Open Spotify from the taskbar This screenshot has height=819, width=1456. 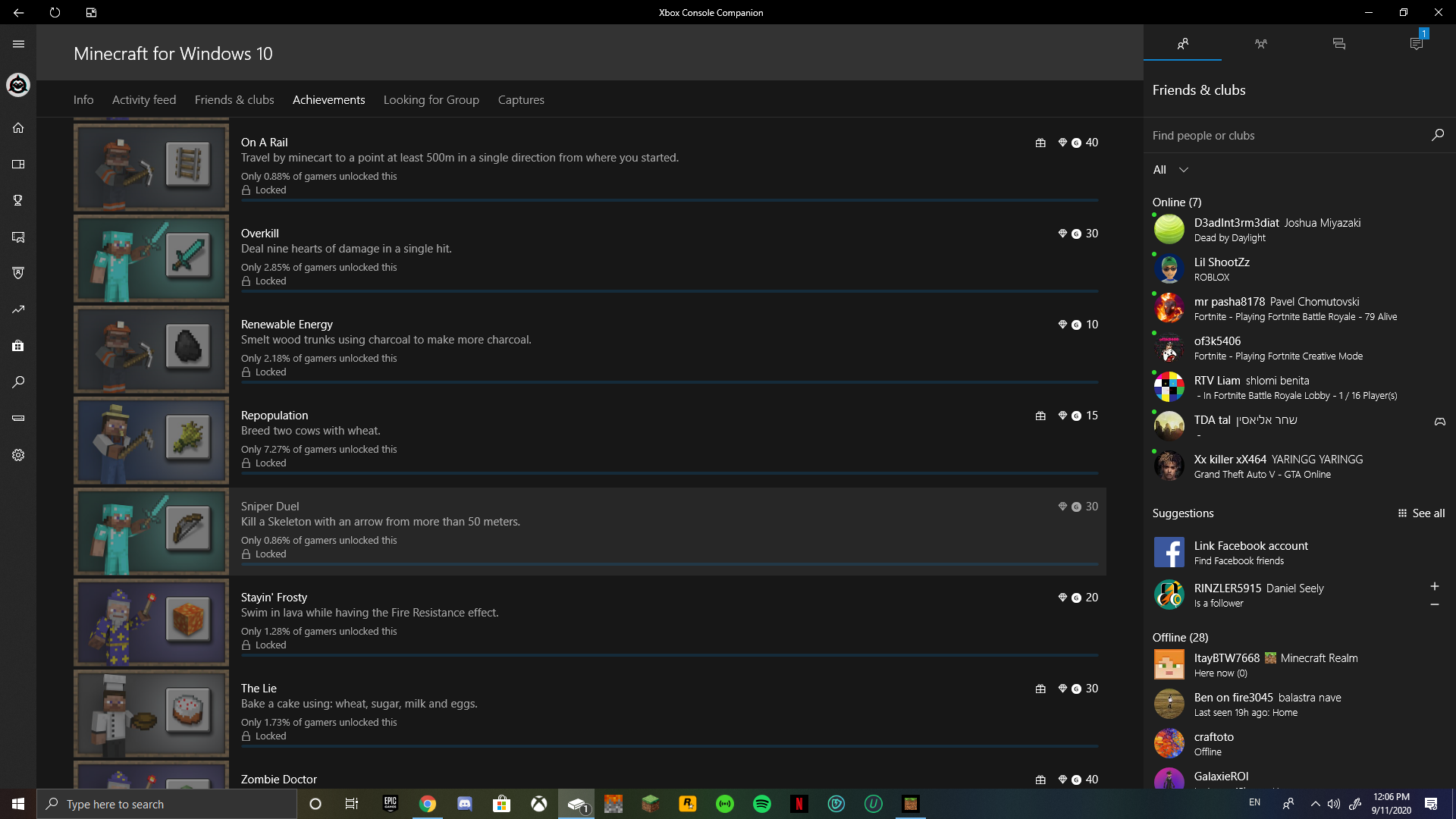(761, 804)
